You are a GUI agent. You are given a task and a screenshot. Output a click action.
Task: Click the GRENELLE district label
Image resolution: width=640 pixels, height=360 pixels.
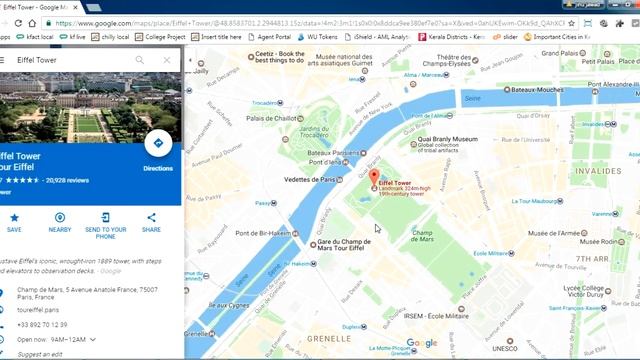[x=329, y=339]
